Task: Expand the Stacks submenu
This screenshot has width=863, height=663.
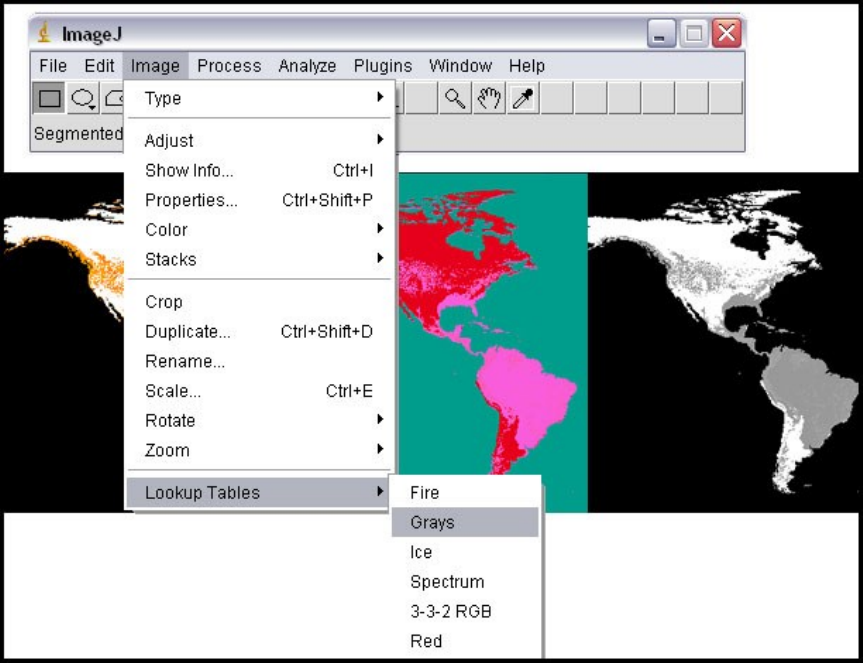Action: coord(259,259)
